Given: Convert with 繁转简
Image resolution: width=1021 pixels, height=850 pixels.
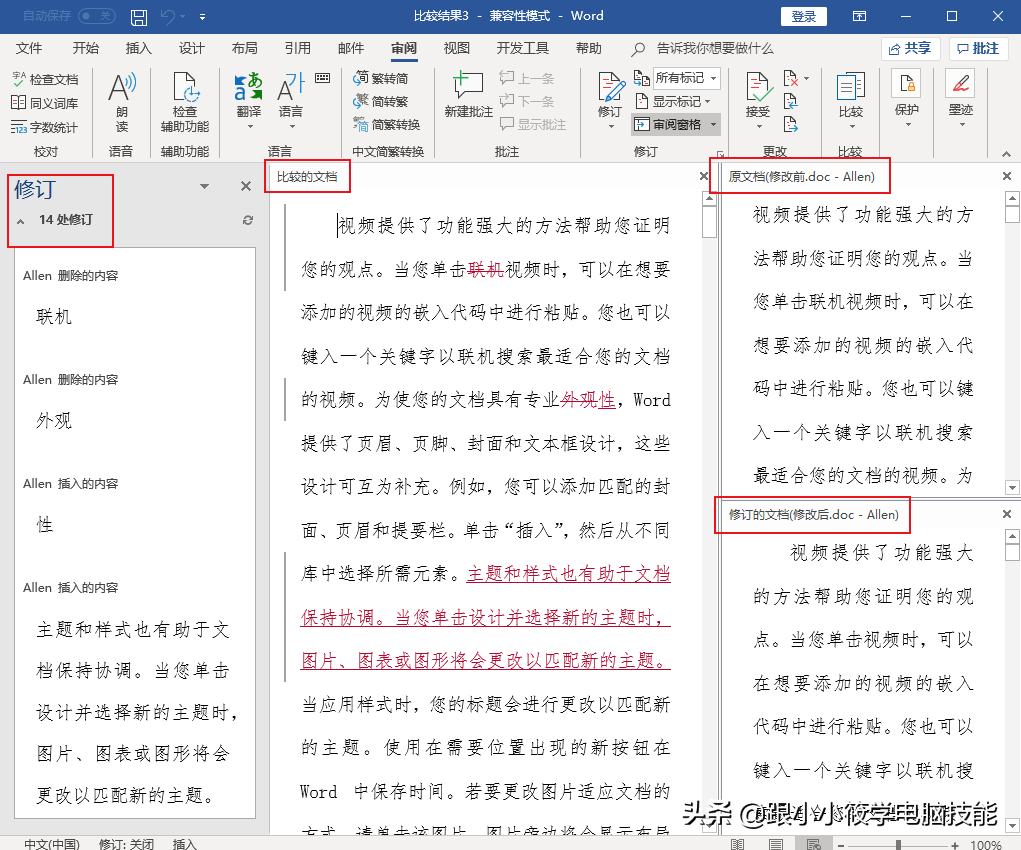Looking at the screenshot, I should coord(382,79).
